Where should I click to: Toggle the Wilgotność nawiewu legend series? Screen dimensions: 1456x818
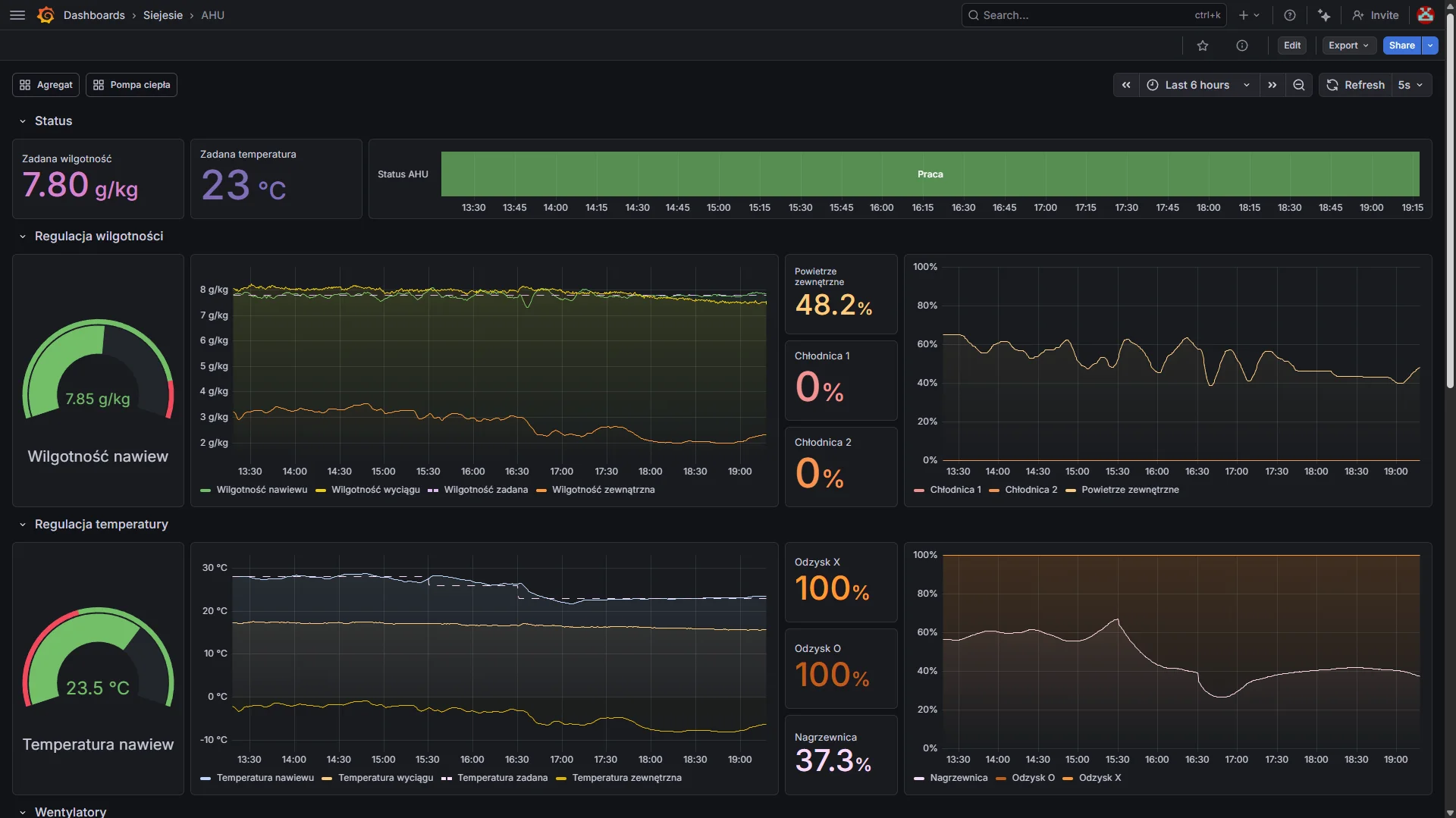(262, 490)
